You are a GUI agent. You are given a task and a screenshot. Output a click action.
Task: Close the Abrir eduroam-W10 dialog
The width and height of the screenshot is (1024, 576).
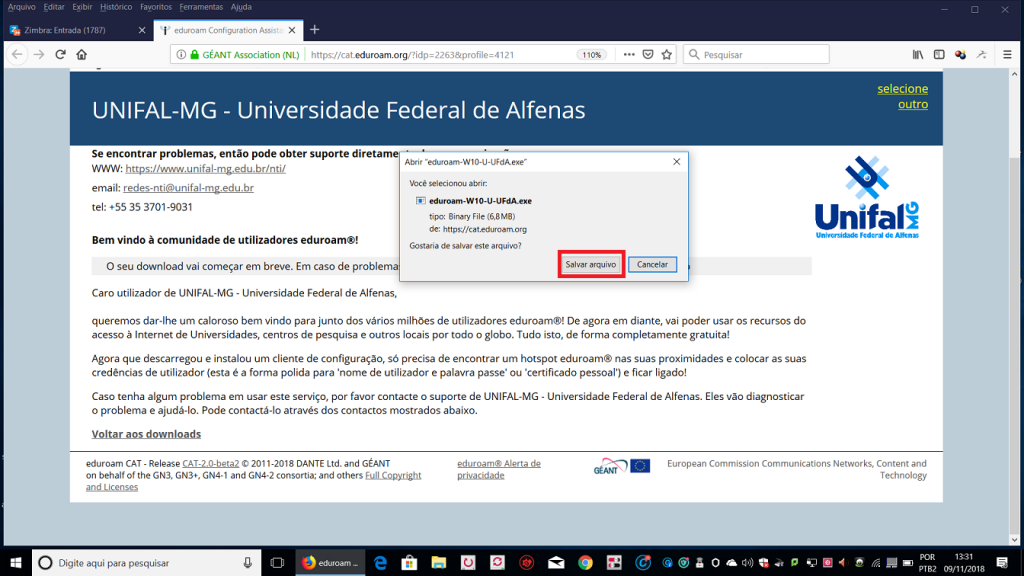pyautogui.click(x=677, y=161)
